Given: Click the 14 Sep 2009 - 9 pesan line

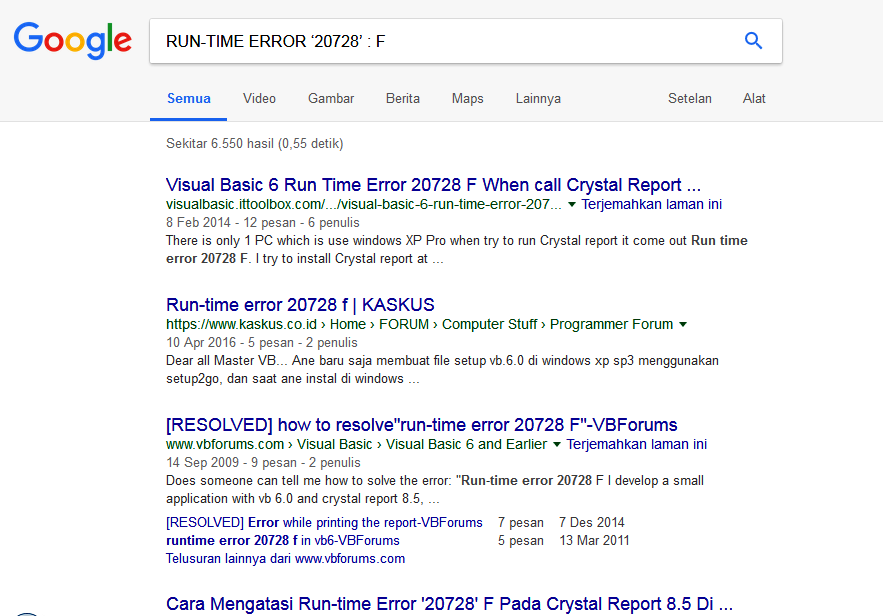Looking at the screenshot, I should pyautogui.click(x=263, y=462).
